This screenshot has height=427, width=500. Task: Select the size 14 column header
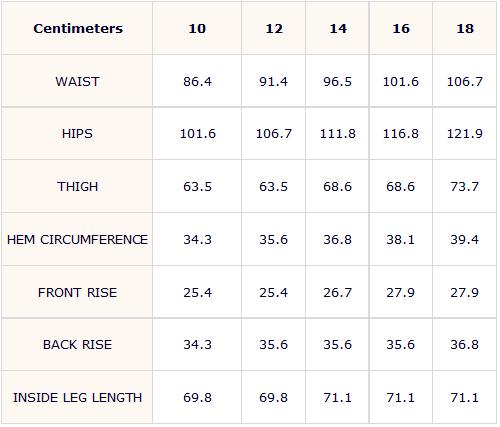point(338,29)
